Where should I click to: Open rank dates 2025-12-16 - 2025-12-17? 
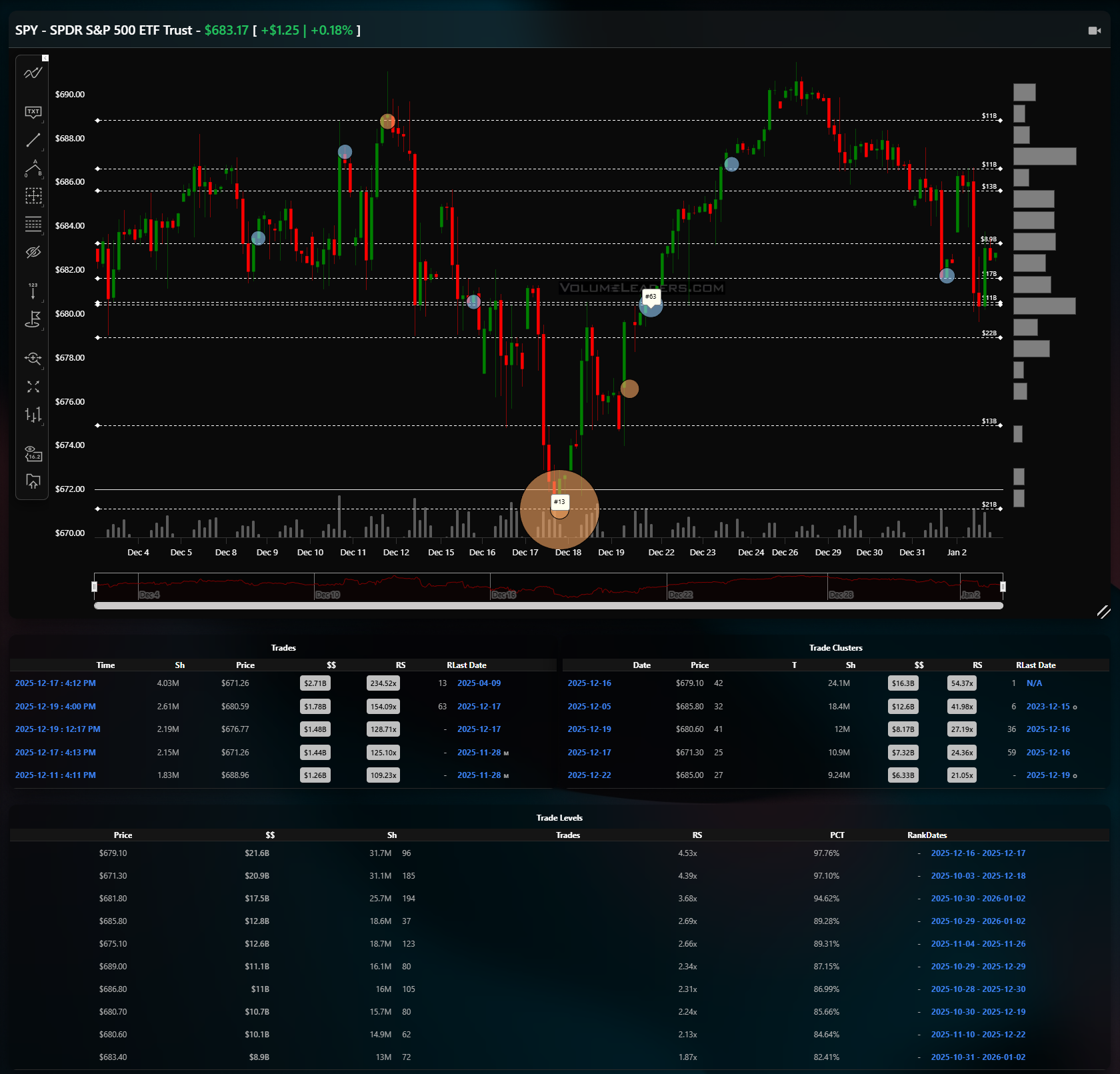point(978,853)
